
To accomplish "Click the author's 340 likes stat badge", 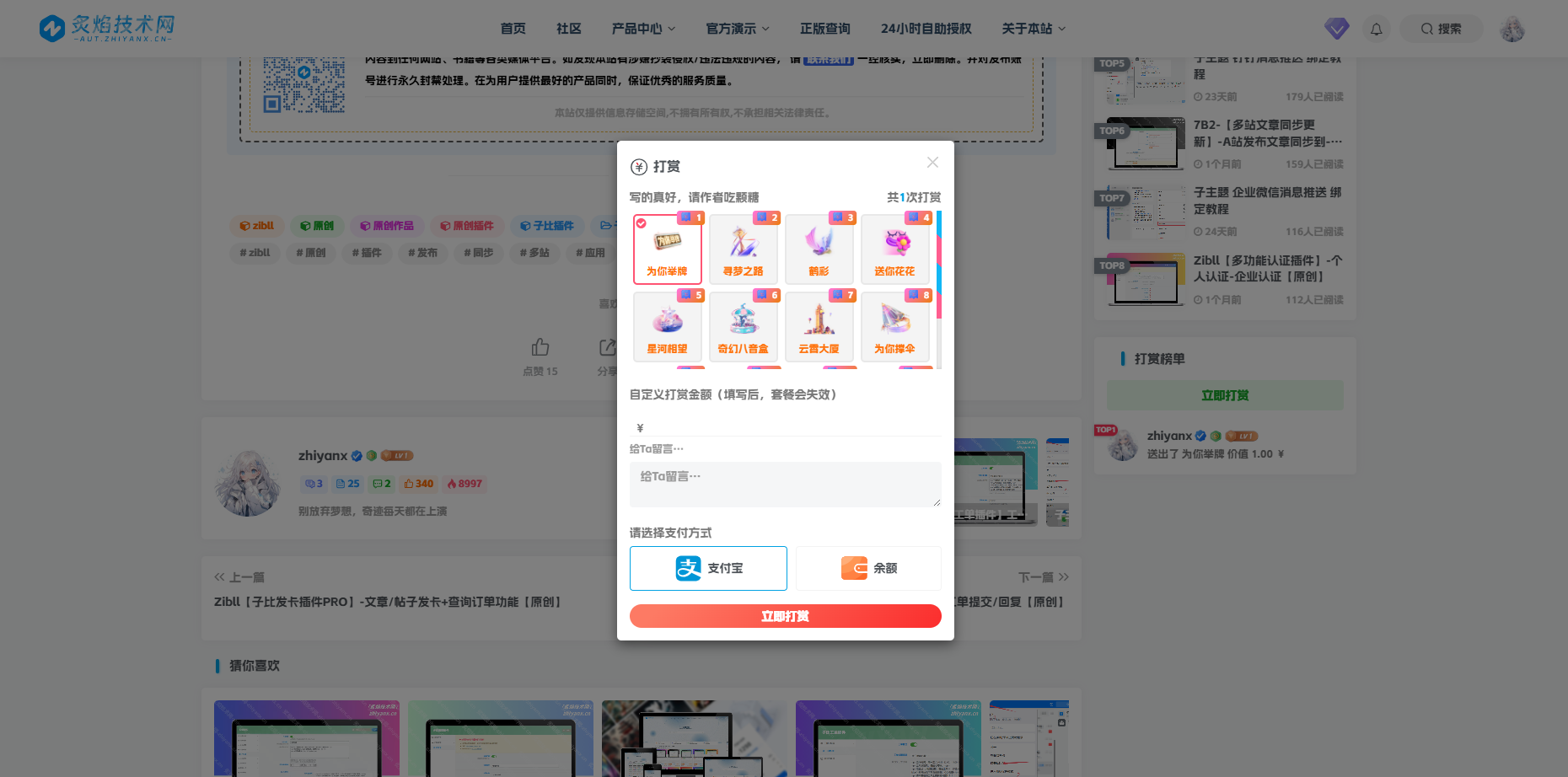I will click(x=418, y=484).
